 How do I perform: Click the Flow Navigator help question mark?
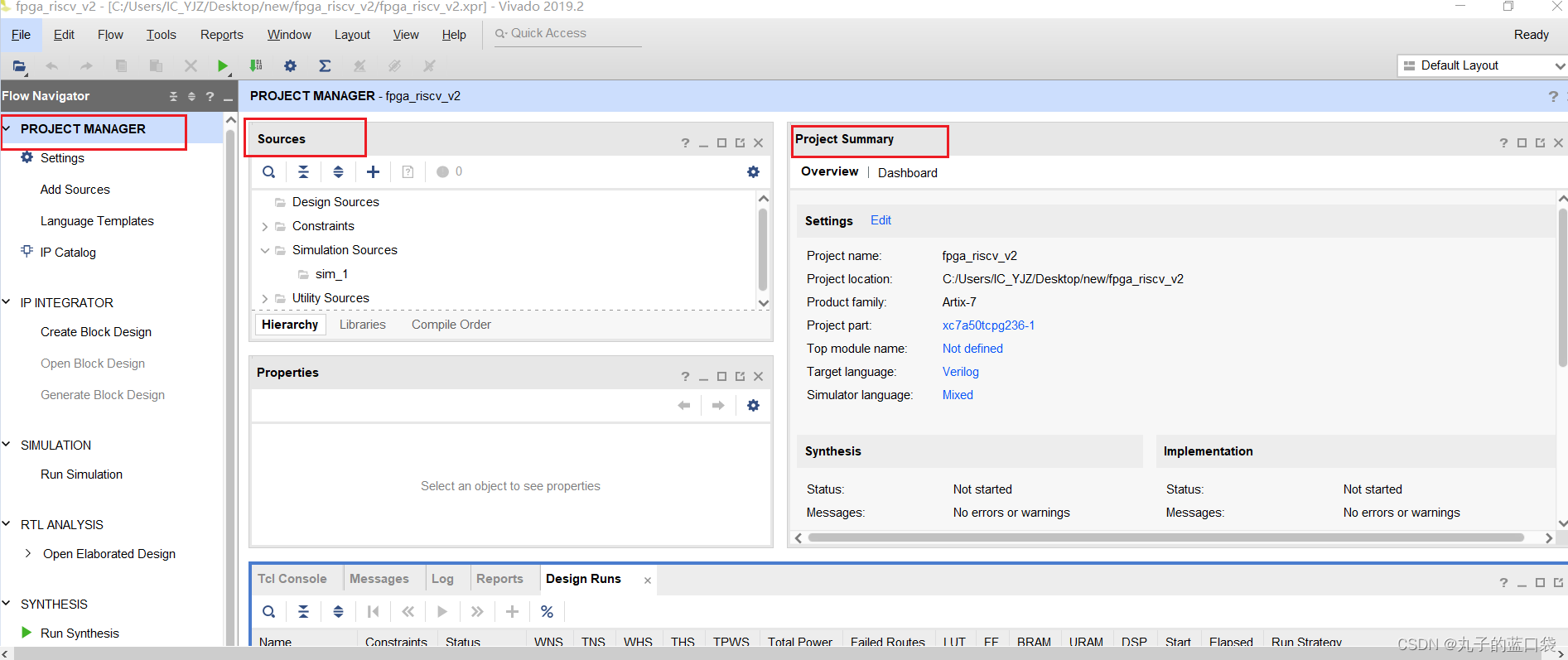[x=210, y=96]
